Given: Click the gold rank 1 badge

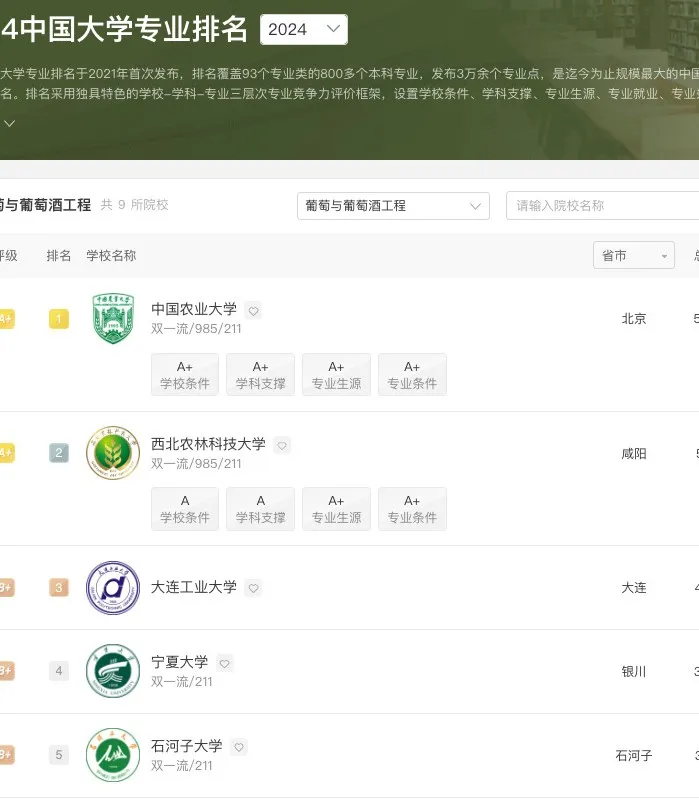Looking at the screenshot, I should pyautogui.click(x=59, y=319).
